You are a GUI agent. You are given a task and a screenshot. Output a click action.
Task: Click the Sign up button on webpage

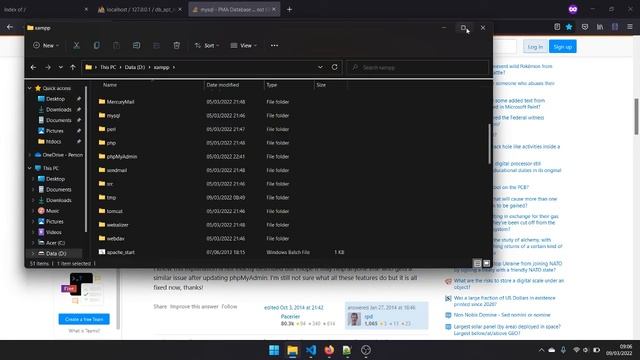coord(562,47)
